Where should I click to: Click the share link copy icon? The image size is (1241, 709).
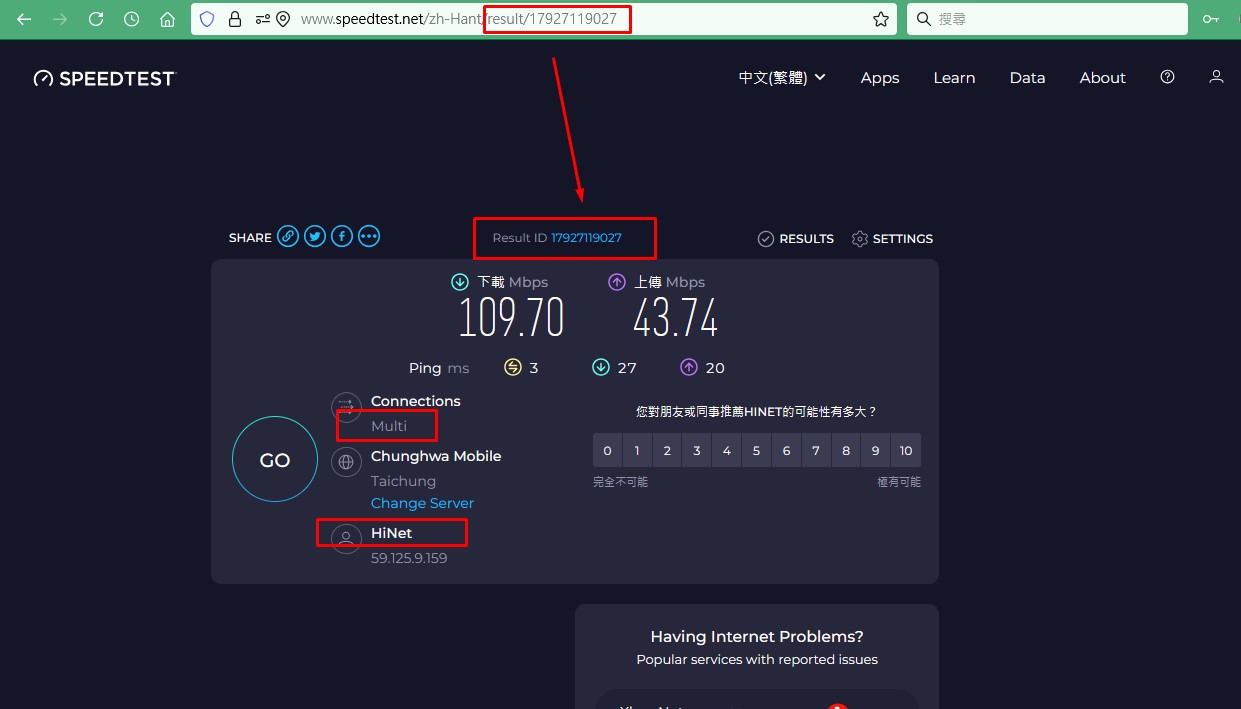click(288, 237)
